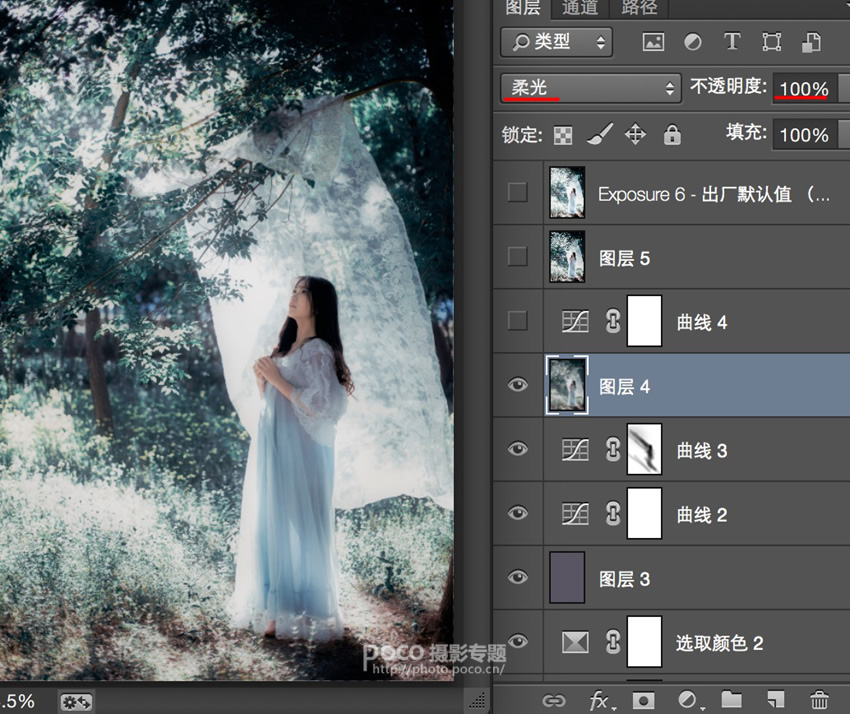Hide the 曲线 3 layer
The image size is (850, 714).
pos(518,449)
